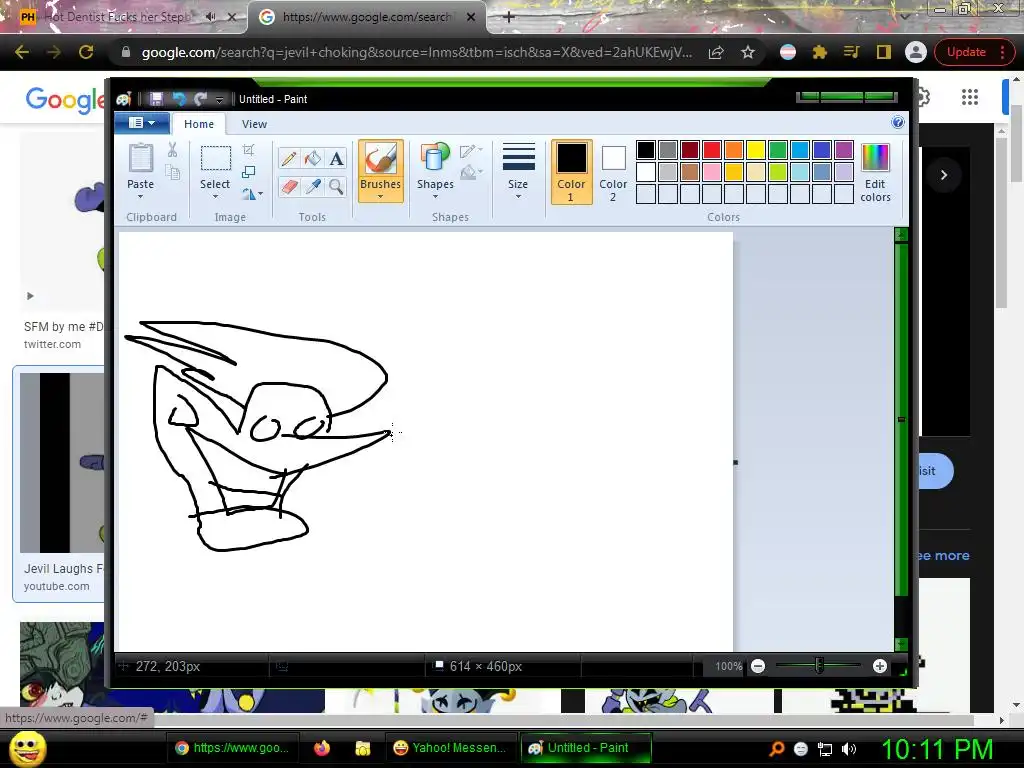Mute the Hot Dentist tab audio icon
The height and width of the screenshot is (768, 1024).
(x=210, y=17)
